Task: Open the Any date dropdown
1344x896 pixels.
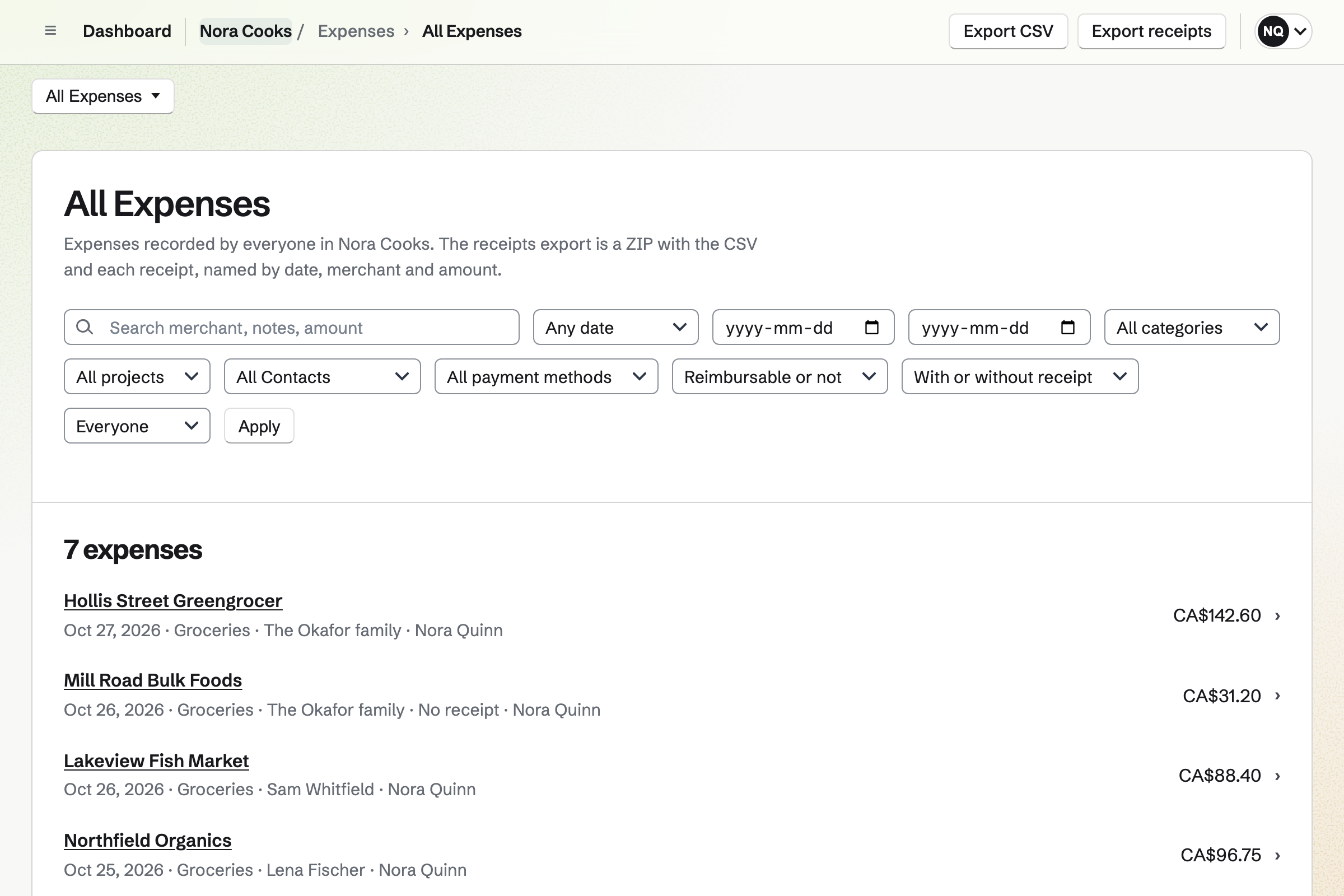Action: 615,328
